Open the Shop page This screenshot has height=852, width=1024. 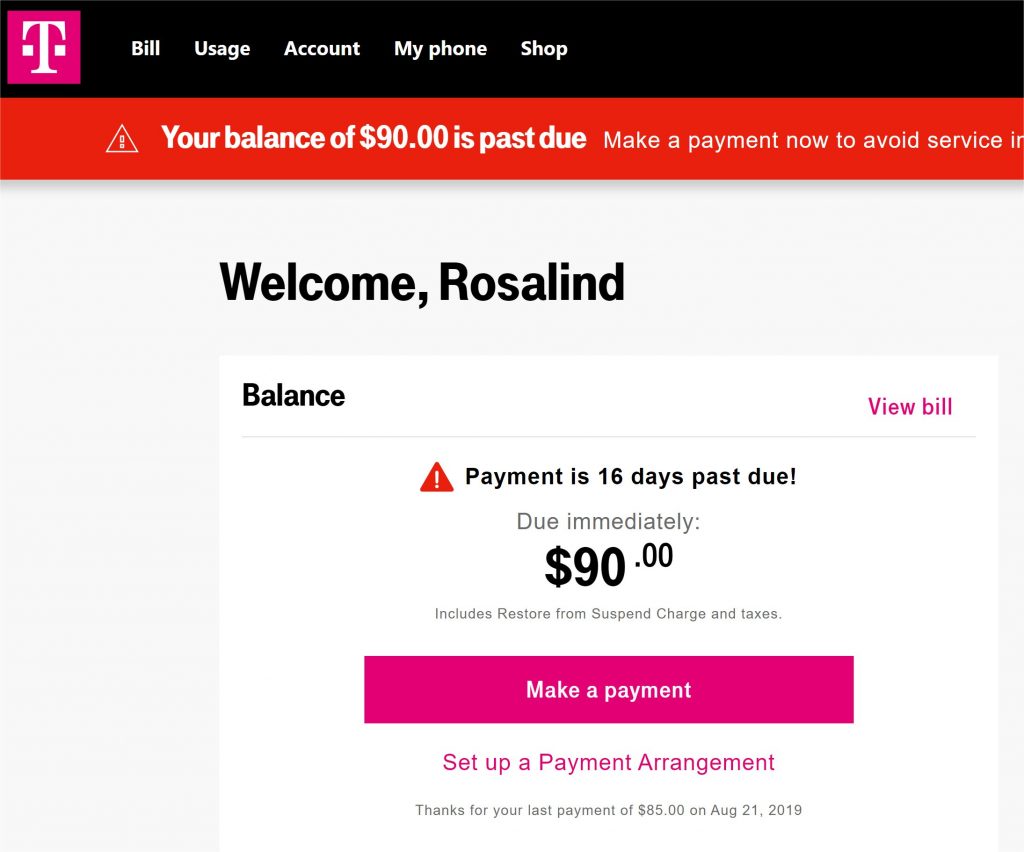tap(544, 49)
